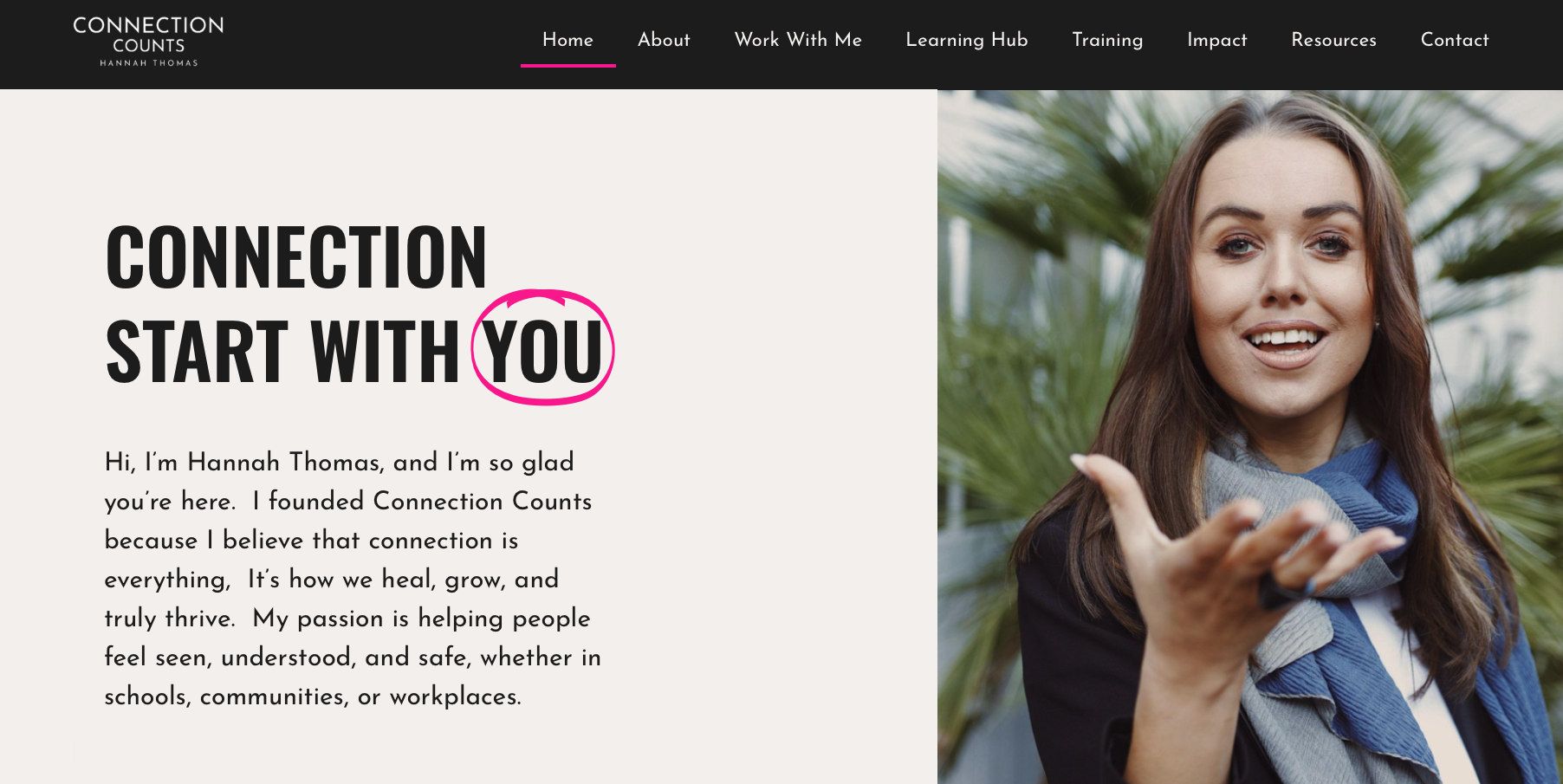Screen dimensions: 1563x784
Task: Click the HANNAH THOMAS tagline under the logo
Action: [x=149, y=62]
